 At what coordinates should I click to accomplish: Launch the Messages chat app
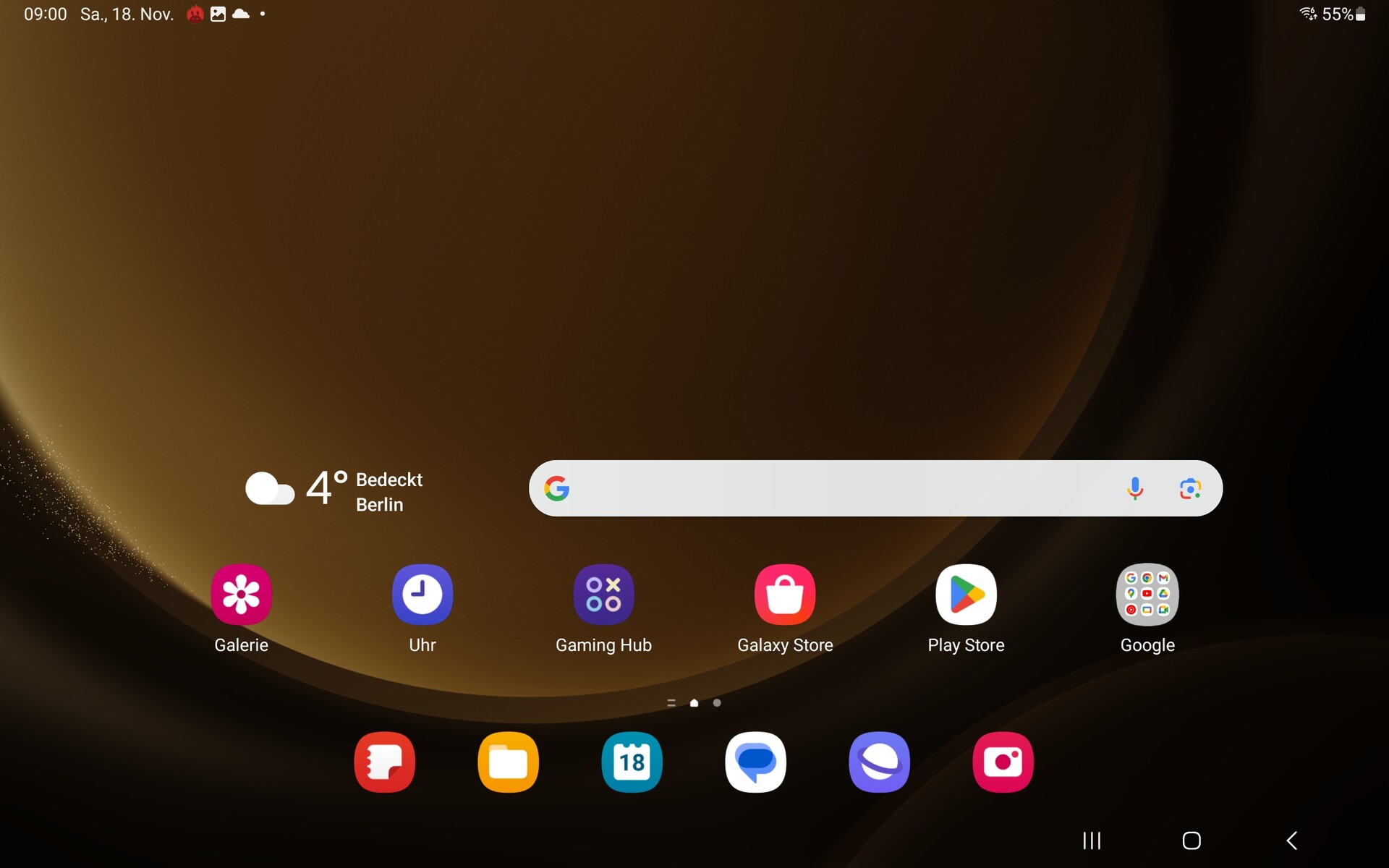point(755,762)
